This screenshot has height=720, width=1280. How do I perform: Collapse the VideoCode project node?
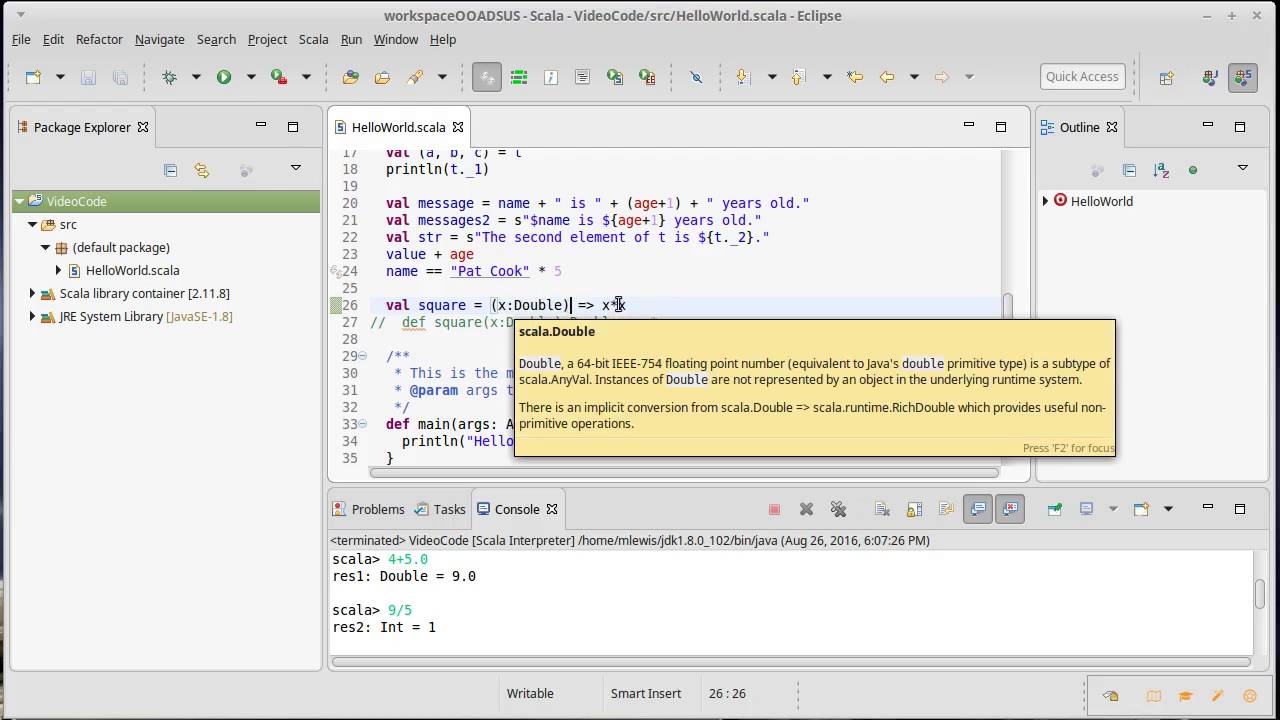(19, 201)
